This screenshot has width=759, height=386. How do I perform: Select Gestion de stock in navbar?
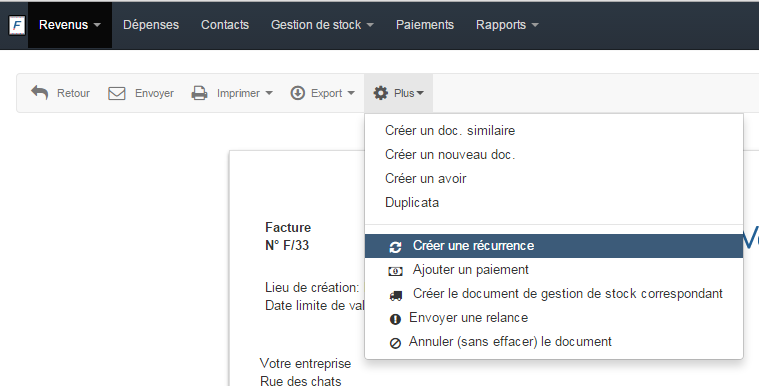coord(316,25)
